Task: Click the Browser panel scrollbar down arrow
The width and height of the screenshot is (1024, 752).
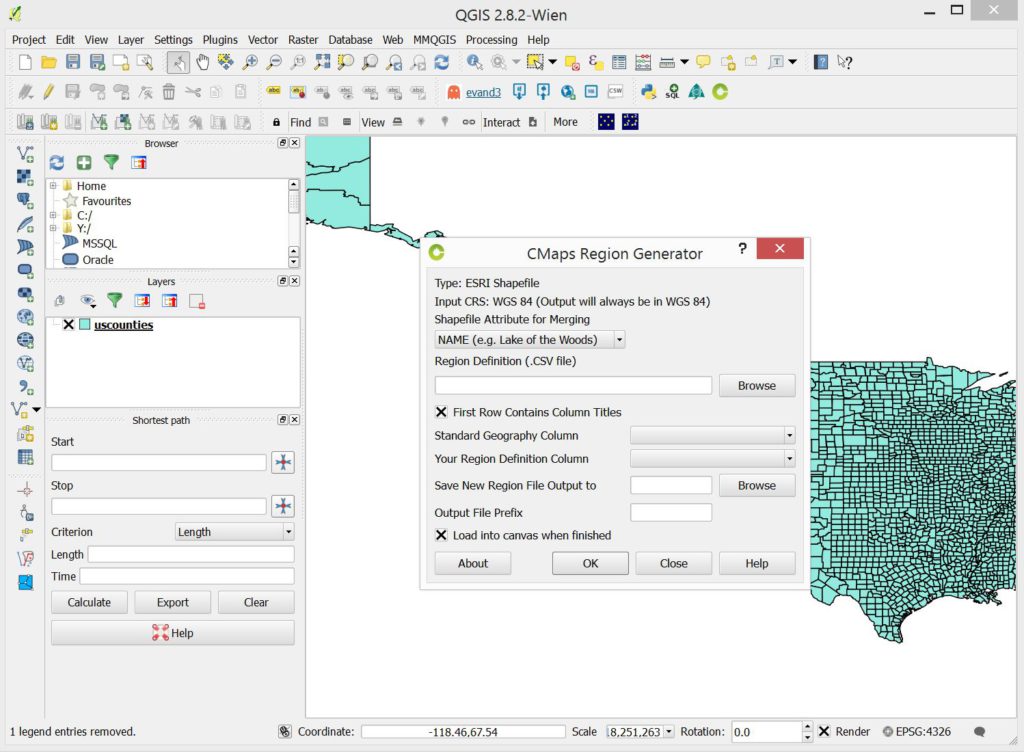Action: coord(294,262)
